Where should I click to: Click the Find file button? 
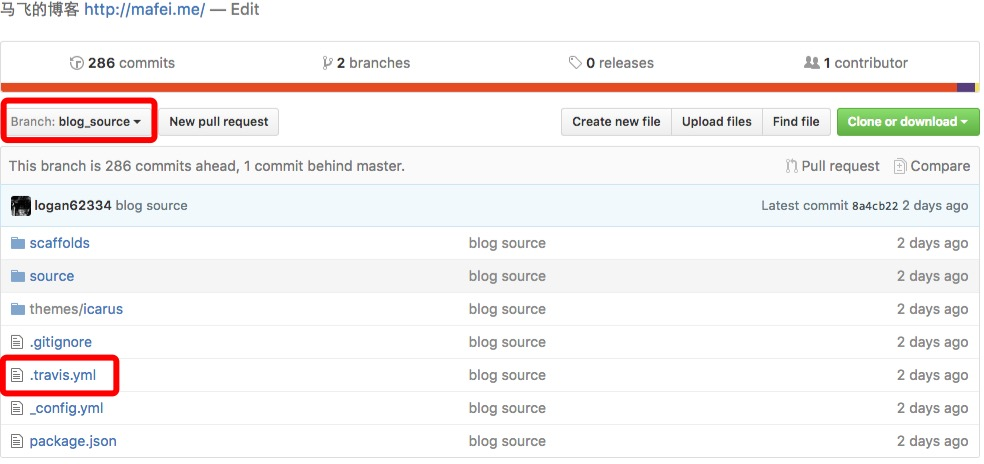click(796, 122)
